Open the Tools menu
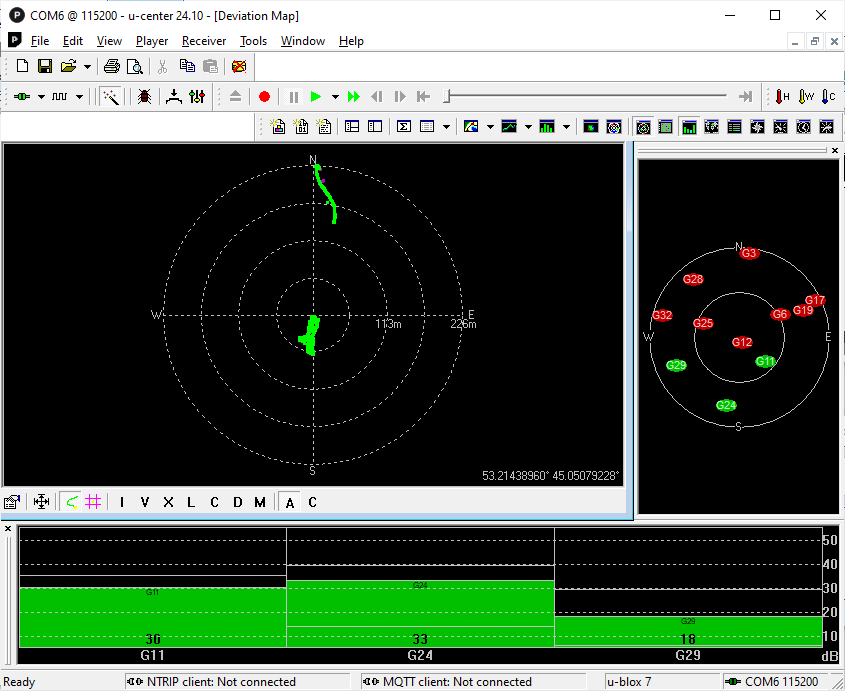The image size is (845, 691). pos(253,41)
